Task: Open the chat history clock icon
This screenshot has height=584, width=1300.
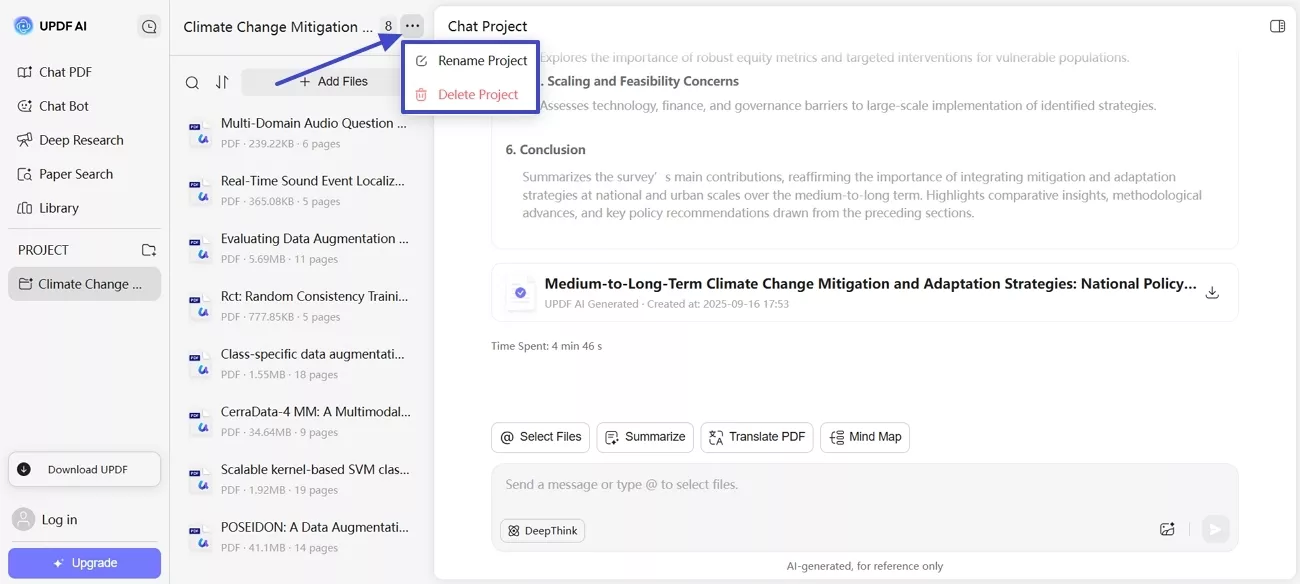Action: coord(149,27)
